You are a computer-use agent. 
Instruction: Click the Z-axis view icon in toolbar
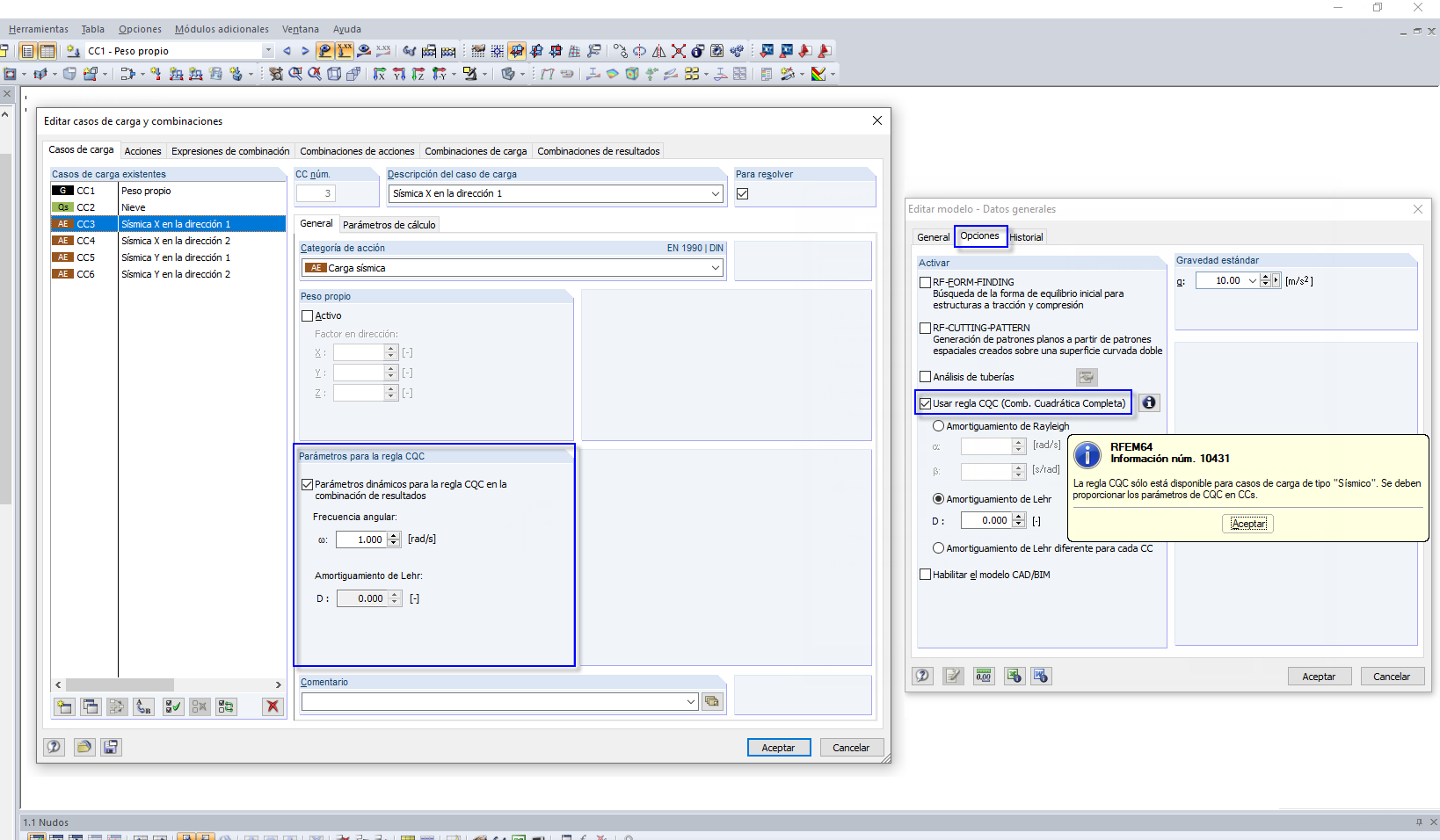click(x=418, y=74)
